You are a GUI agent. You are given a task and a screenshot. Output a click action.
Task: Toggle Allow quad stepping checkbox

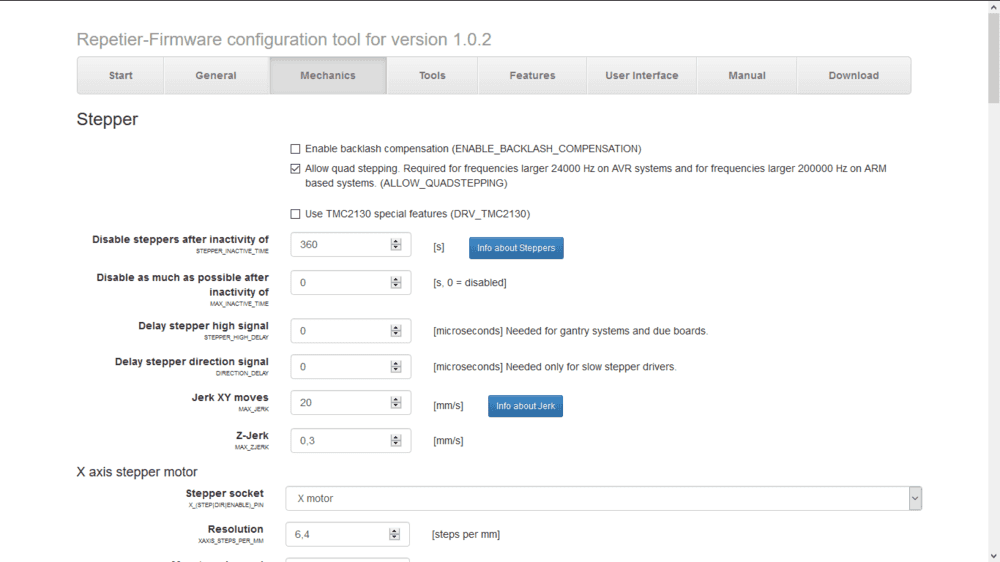tap(295, 169)
